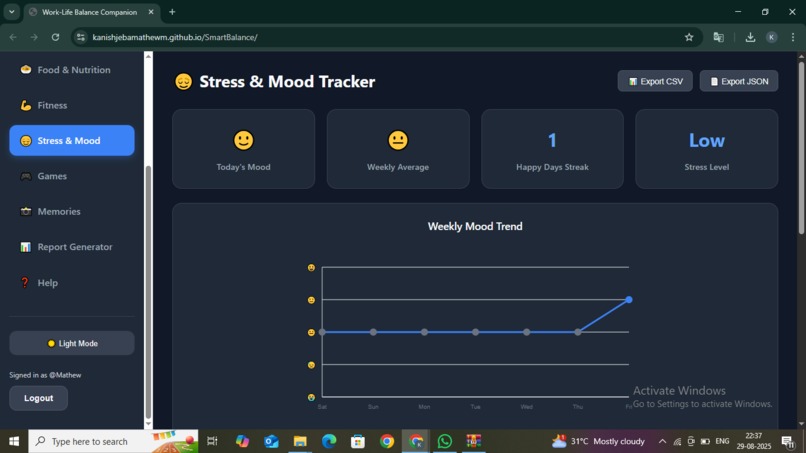Click the Games controller icon
This screenshot has height=453, width=806.
[x=26, y=176]
